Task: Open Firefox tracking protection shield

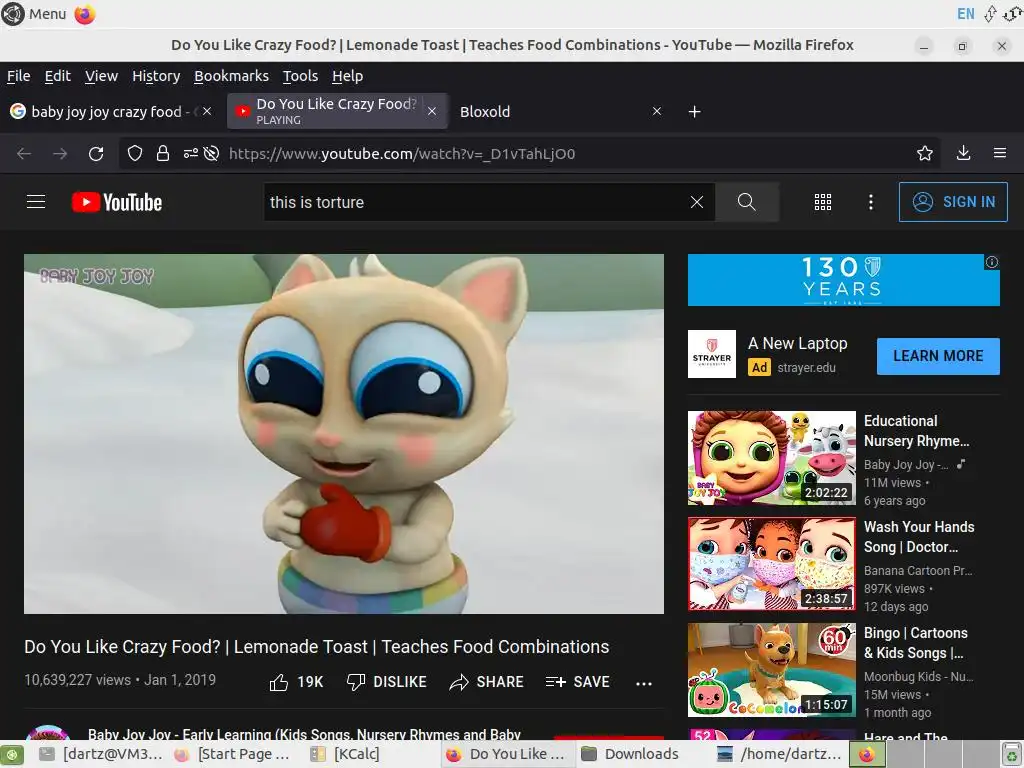Action: (135, 153)
